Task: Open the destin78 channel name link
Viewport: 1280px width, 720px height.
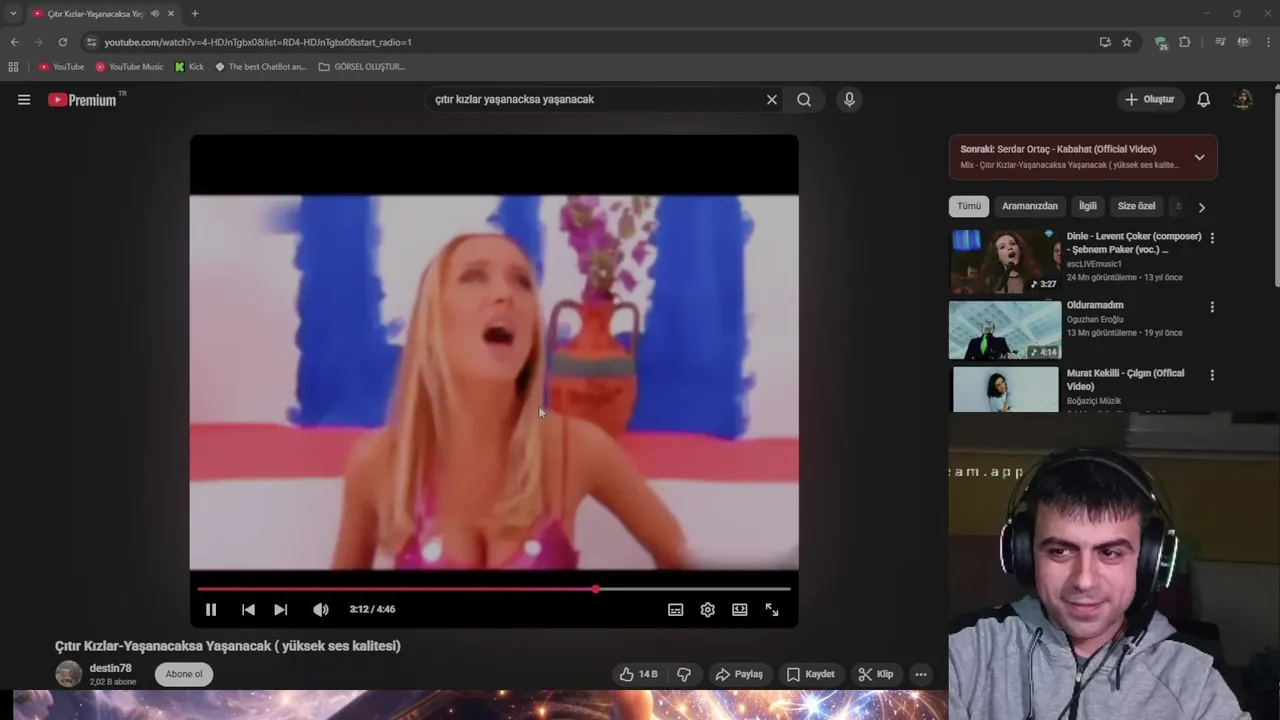Action: [x=110, y=668]
